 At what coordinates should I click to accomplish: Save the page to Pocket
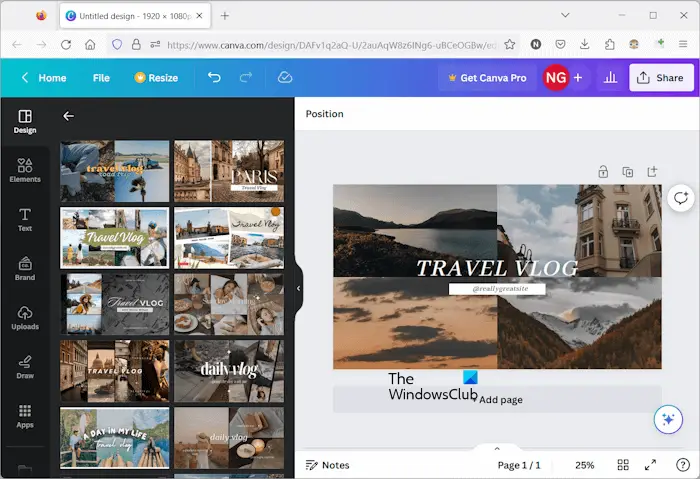click(560, 44)
